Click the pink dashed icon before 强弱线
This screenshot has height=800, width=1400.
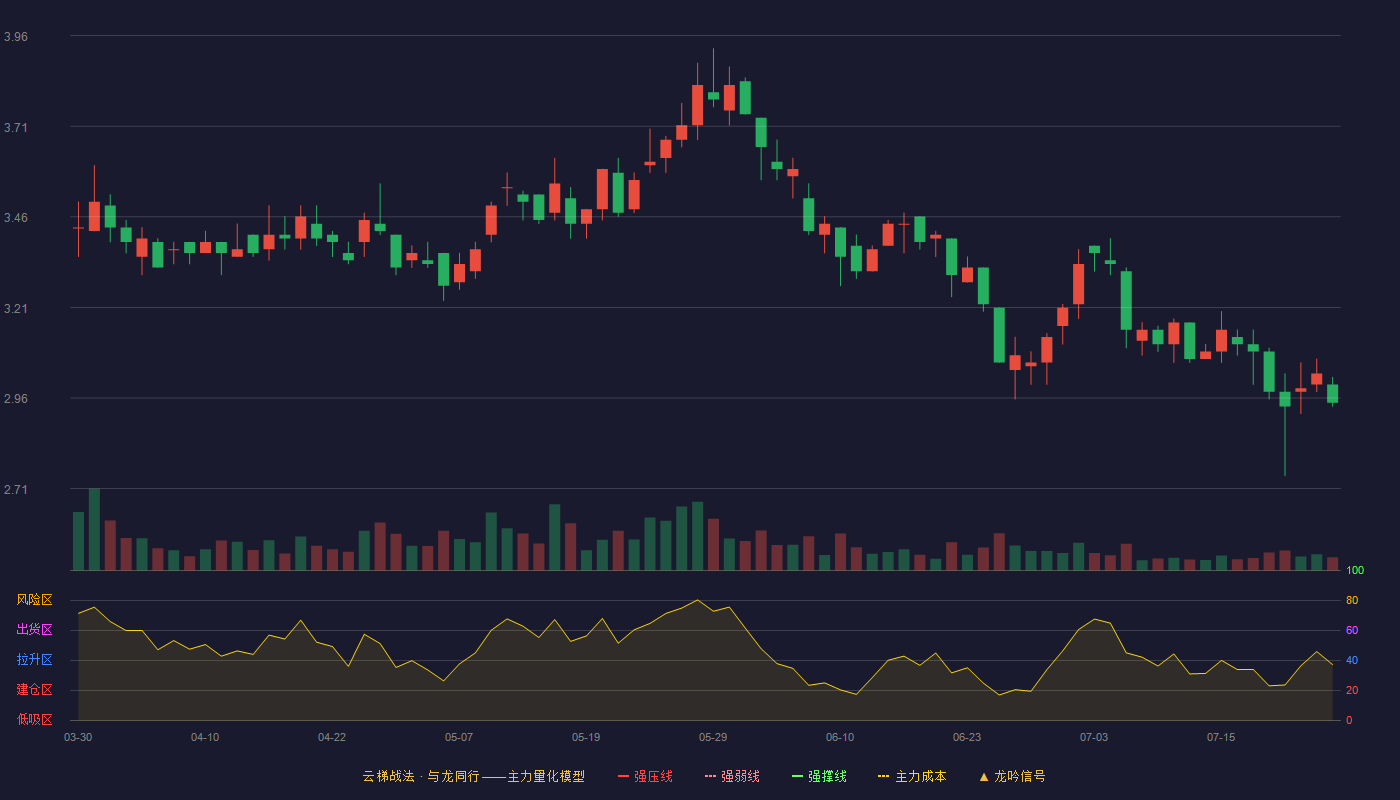tap(710, 776)
